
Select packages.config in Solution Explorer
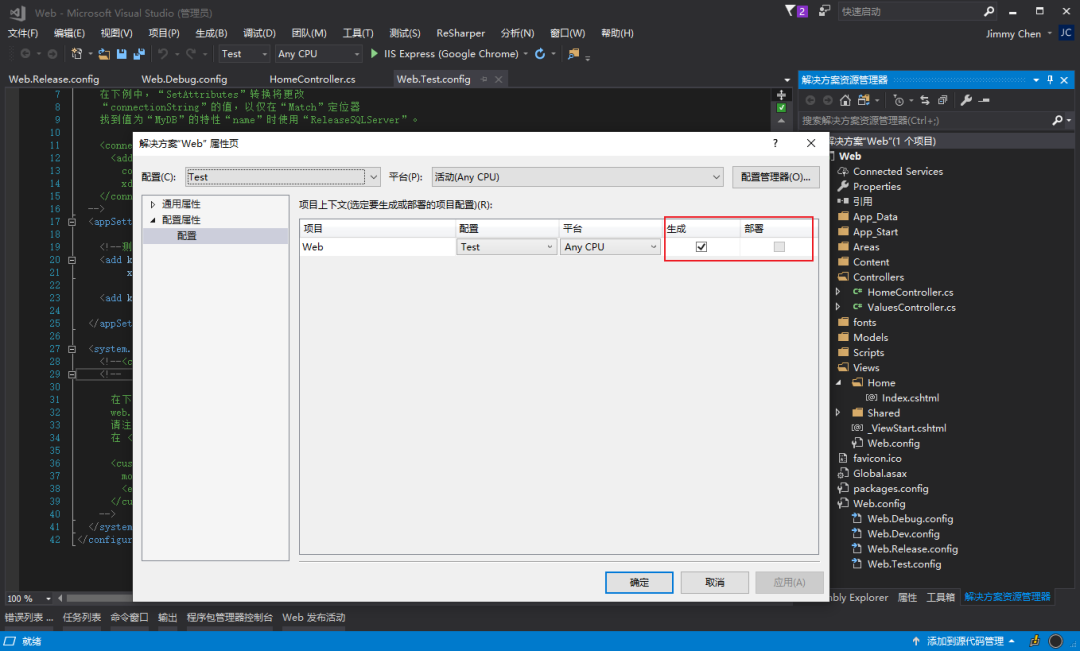click(x=890, y=488)
